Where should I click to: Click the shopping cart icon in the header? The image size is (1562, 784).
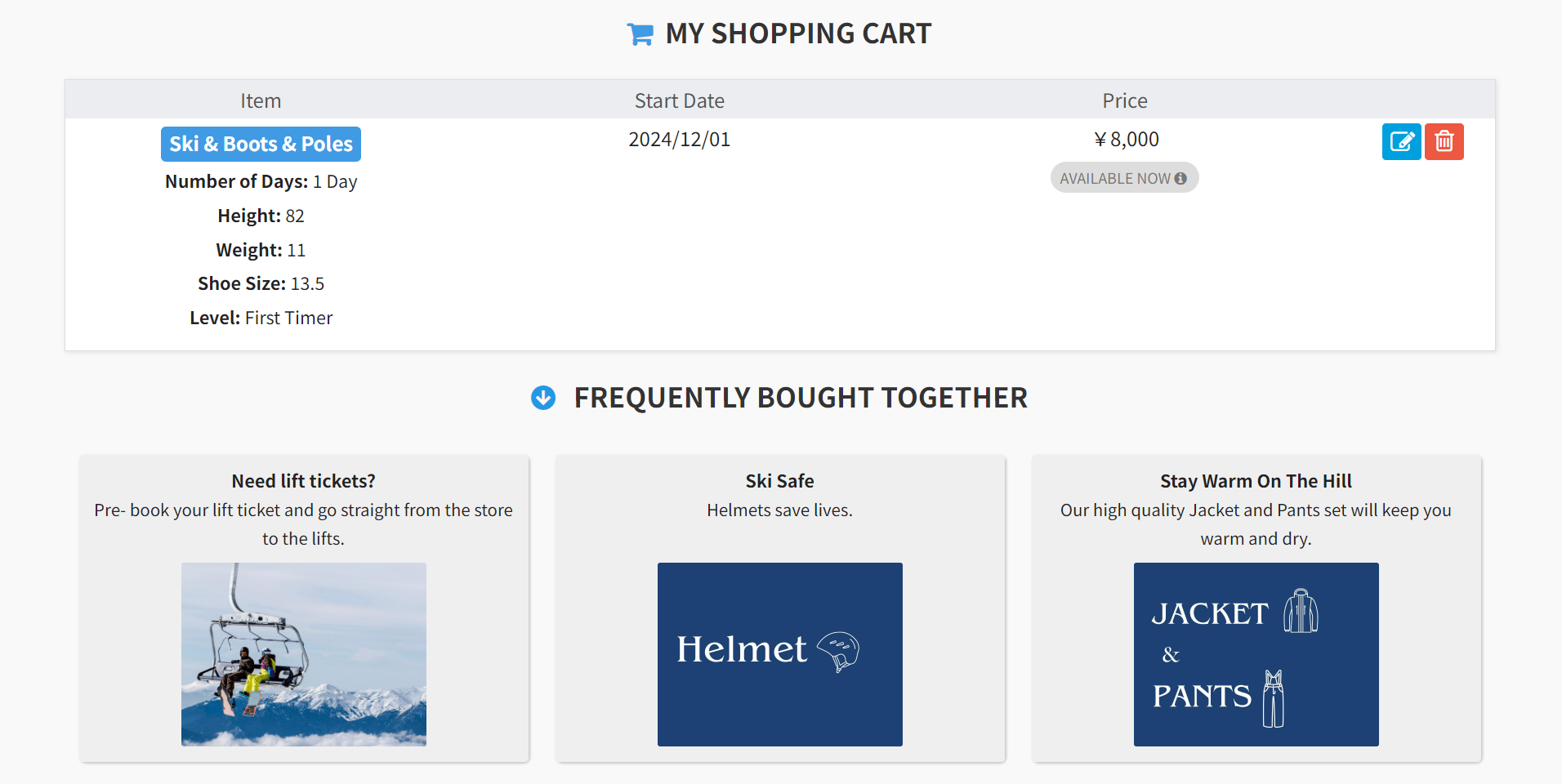tap(640, 33)
